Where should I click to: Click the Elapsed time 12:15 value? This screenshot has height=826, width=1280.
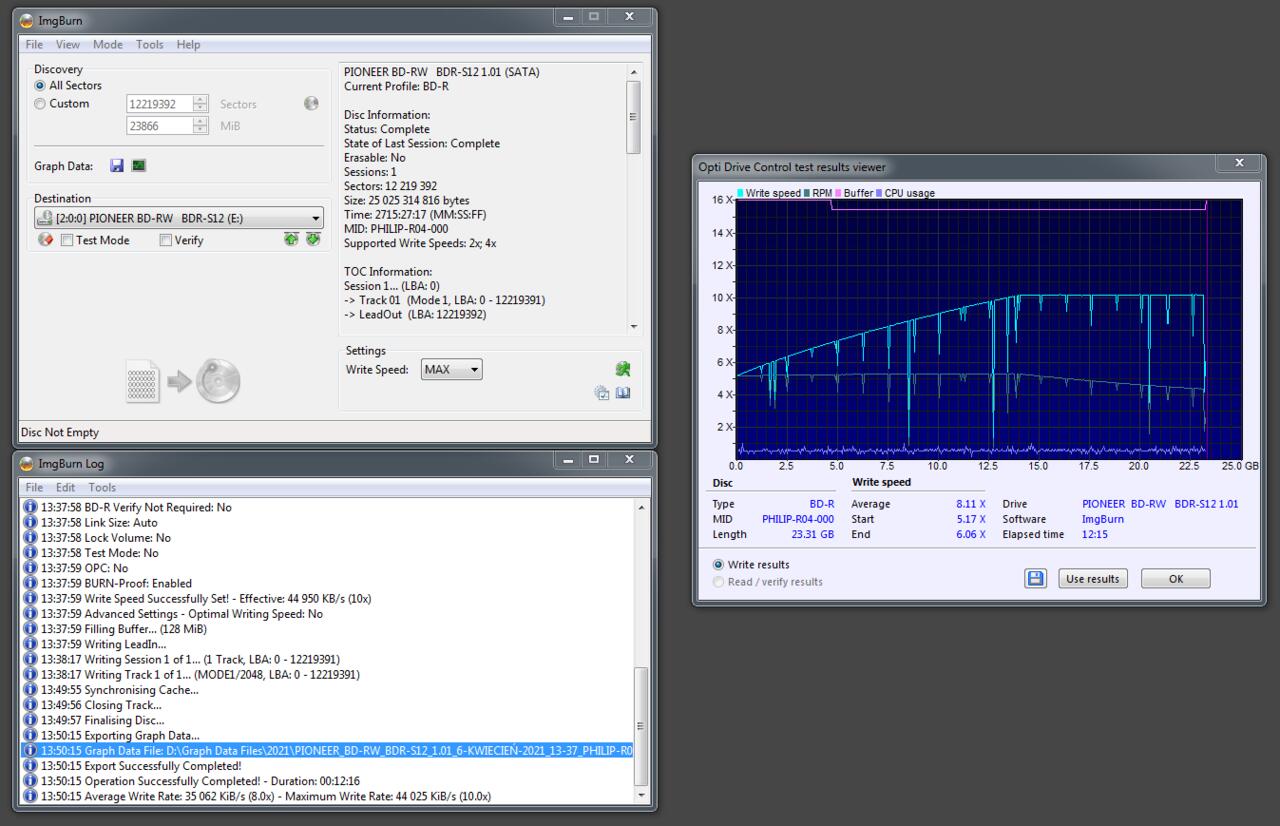coord(1097,534)
